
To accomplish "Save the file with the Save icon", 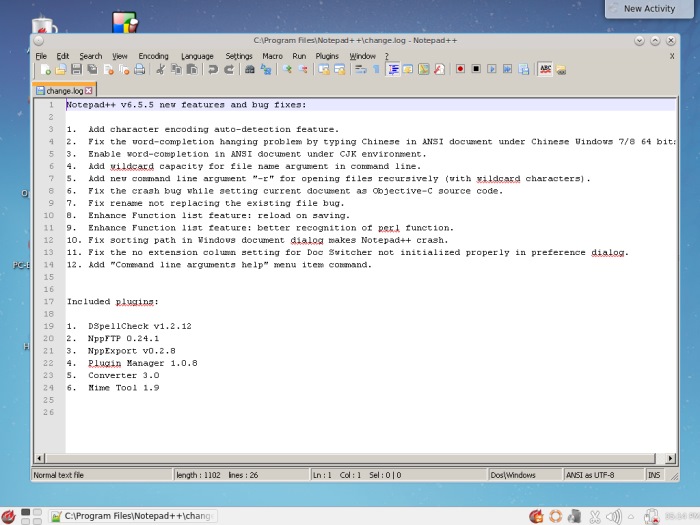I will pyautogui.click(x=76, y=69).
